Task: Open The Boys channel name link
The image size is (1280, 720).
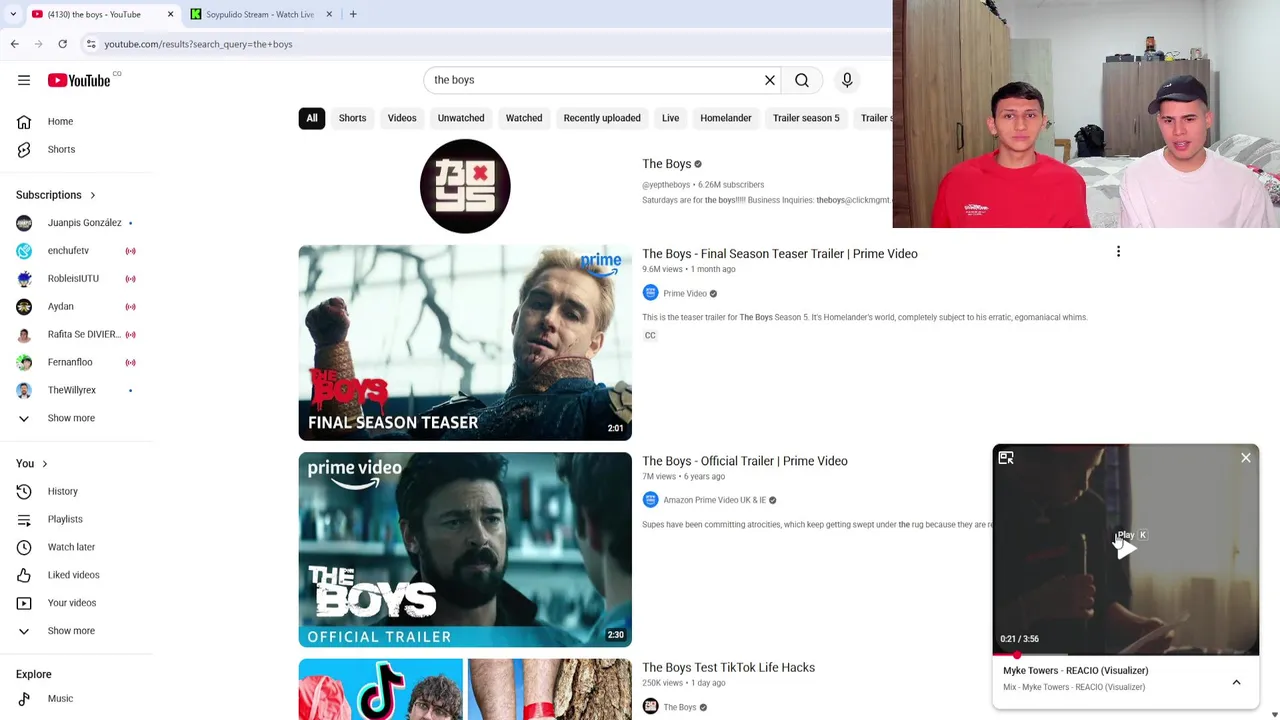Action: click(667, 164)
